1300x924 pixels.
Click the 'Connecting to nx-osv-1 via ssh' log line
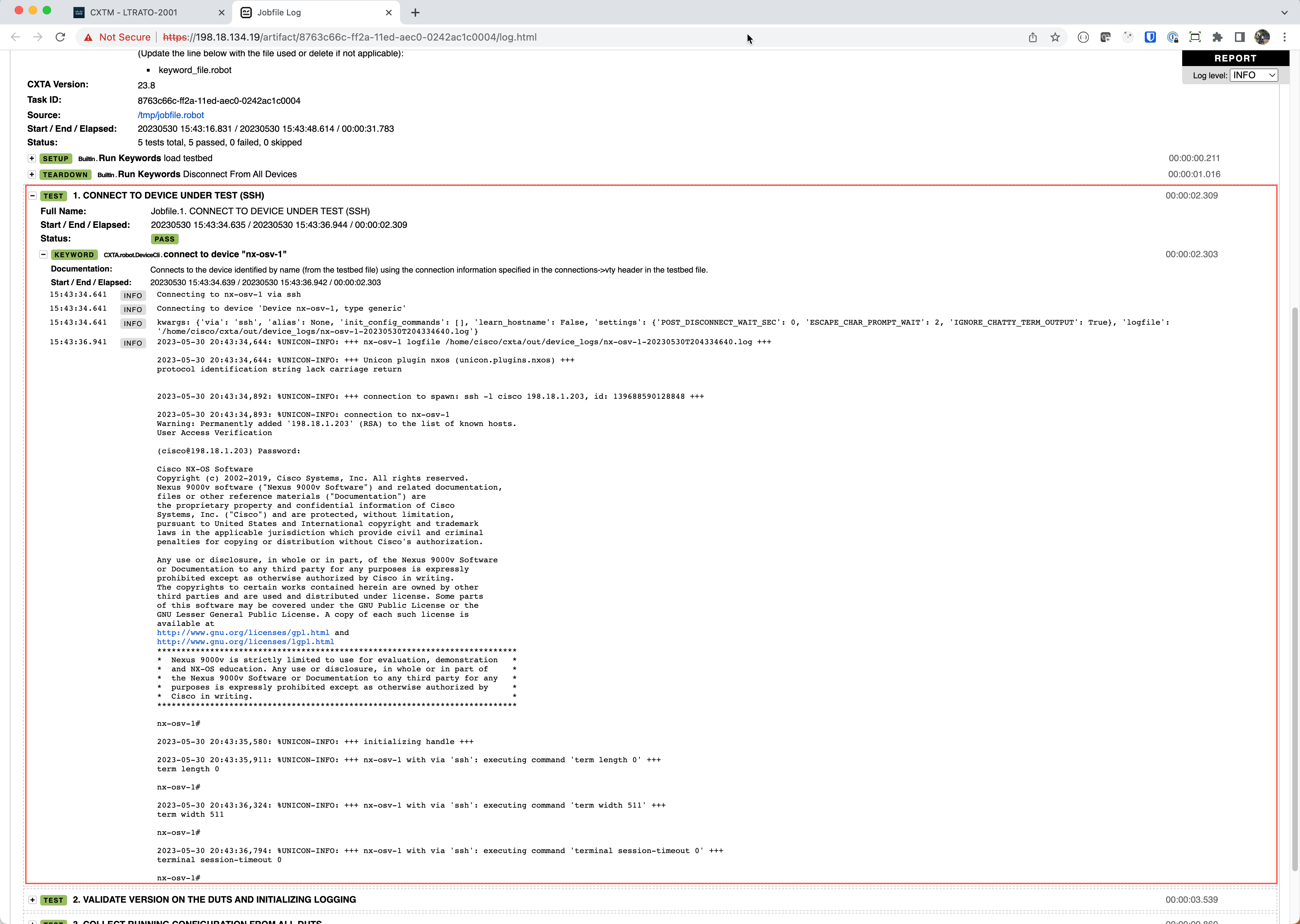point(229,294)
